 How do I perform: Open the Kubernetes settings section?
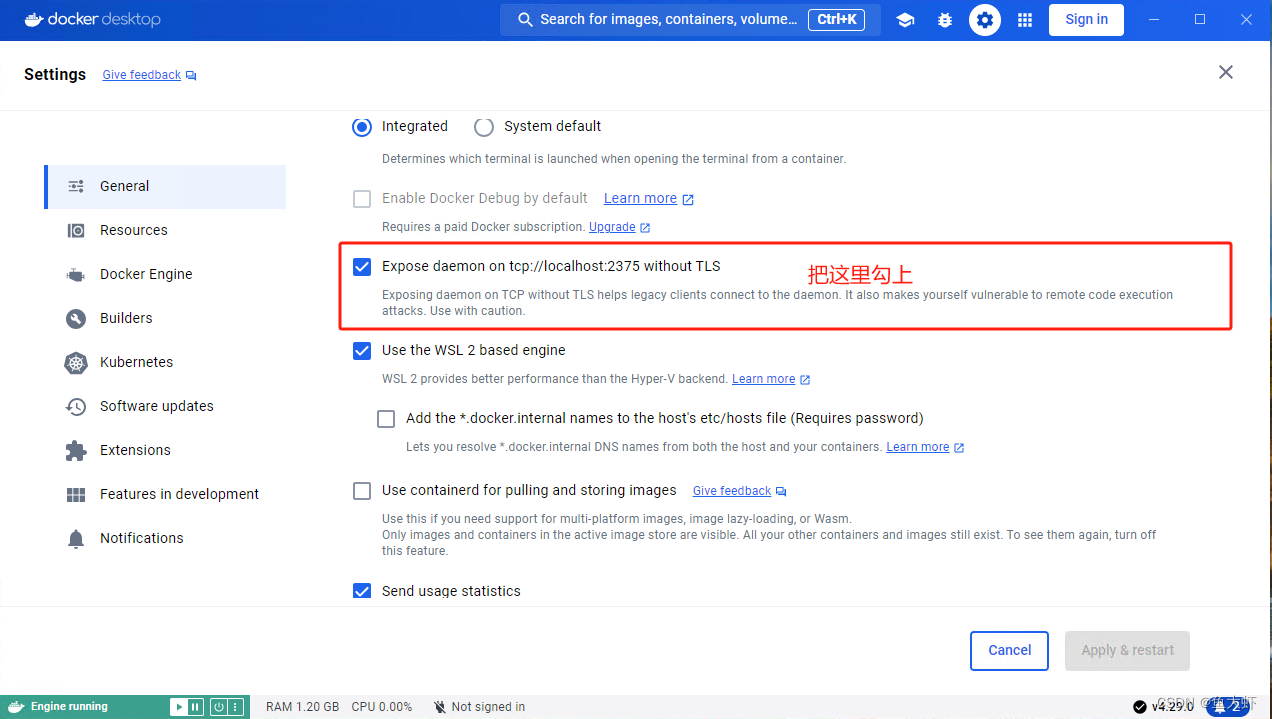click(x=166, y=362)
